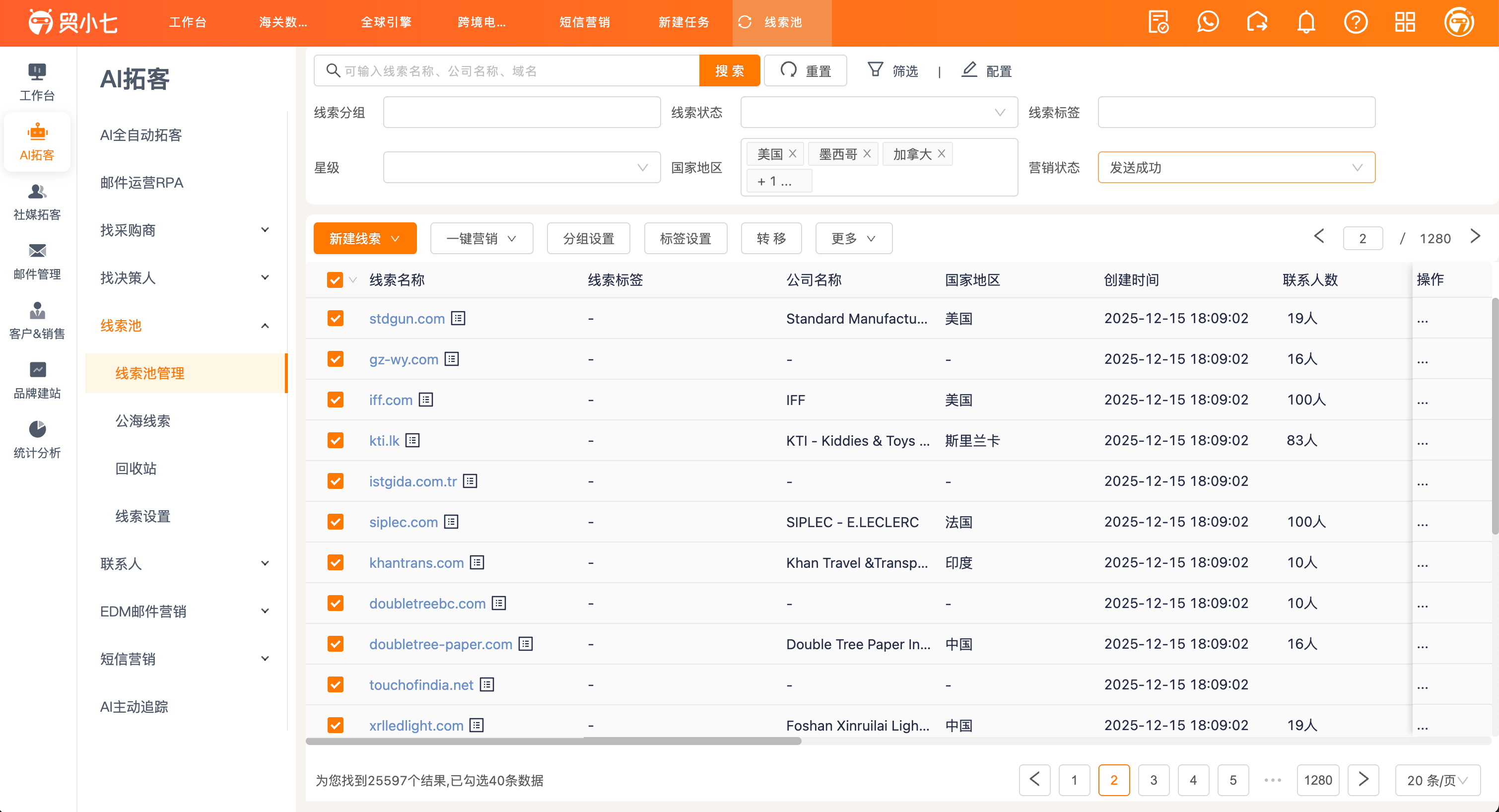The width and height of the screenshot is (1499, 812).
Task: Click the 搜索 button
Action: (x=729, y=71)
